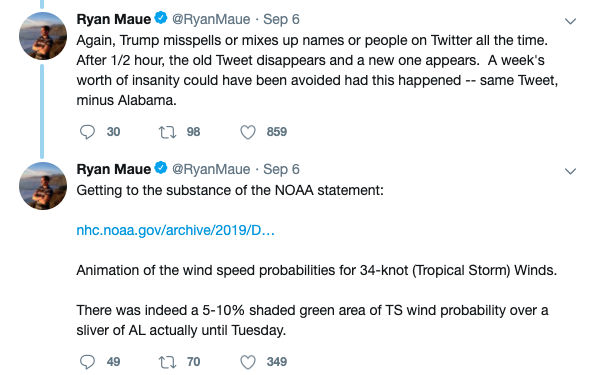Retweet the first tweet with 98 retweets
This screenshot has height=375, width=598.
(x=167, y=132)
